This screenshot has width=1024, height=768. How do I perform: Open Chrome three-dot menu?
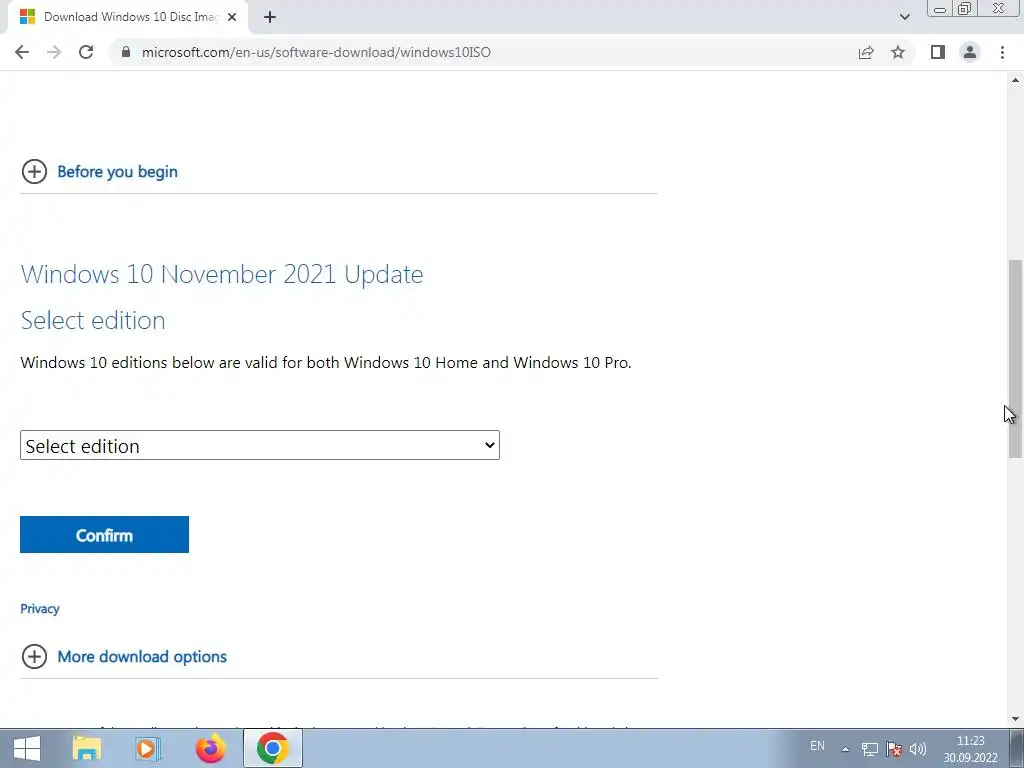coord(1002,52)
